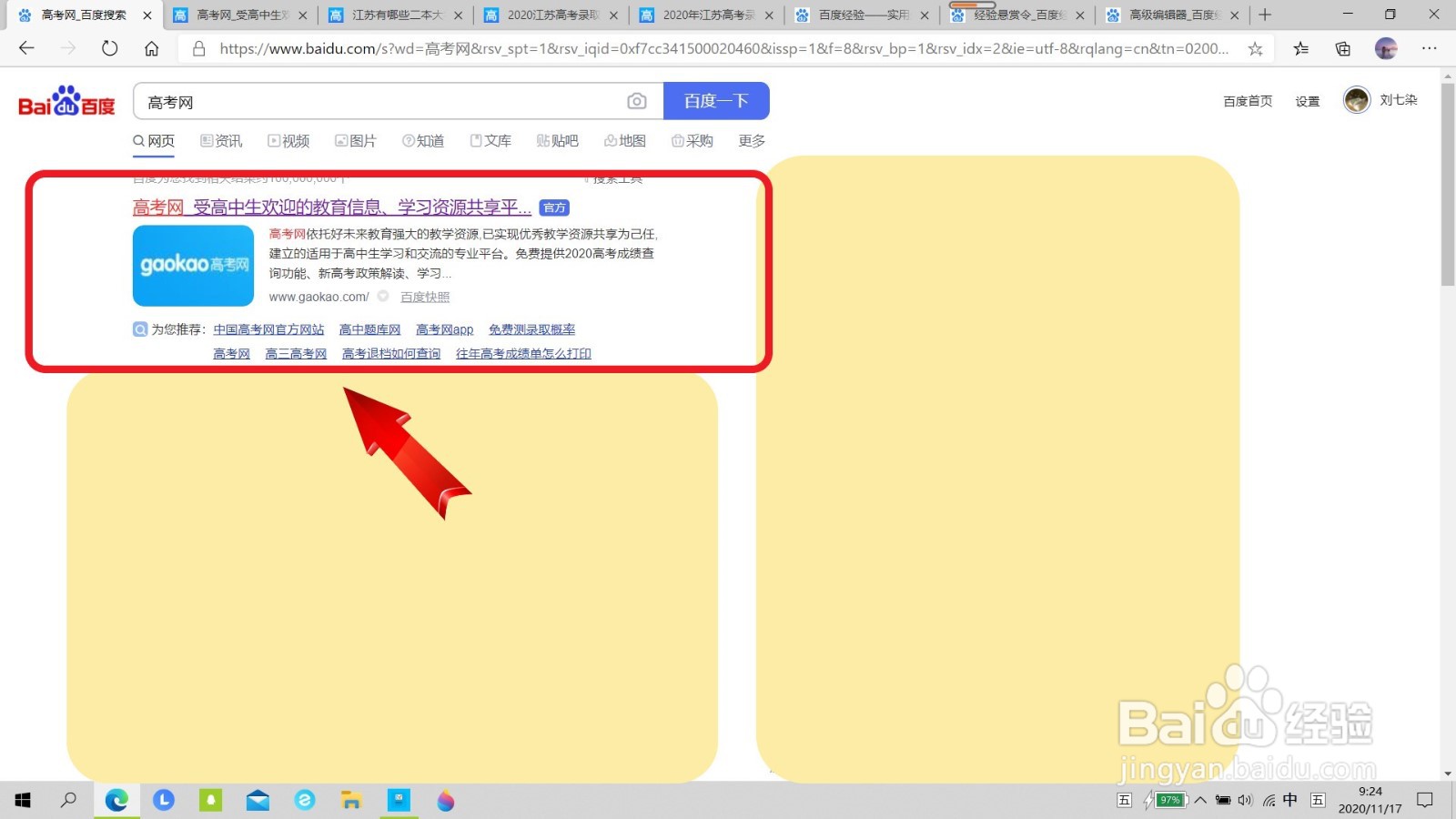
Task: Open a new browser tab
Action: (1265, 15)
